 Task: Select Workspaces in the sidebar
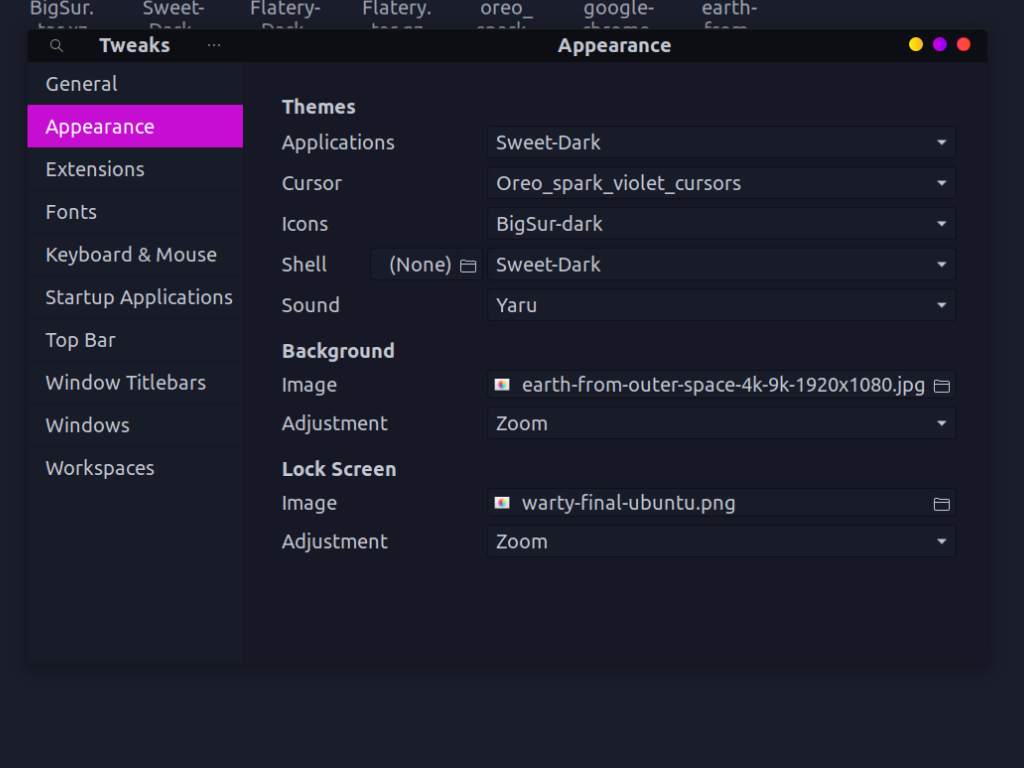[135, 468]
